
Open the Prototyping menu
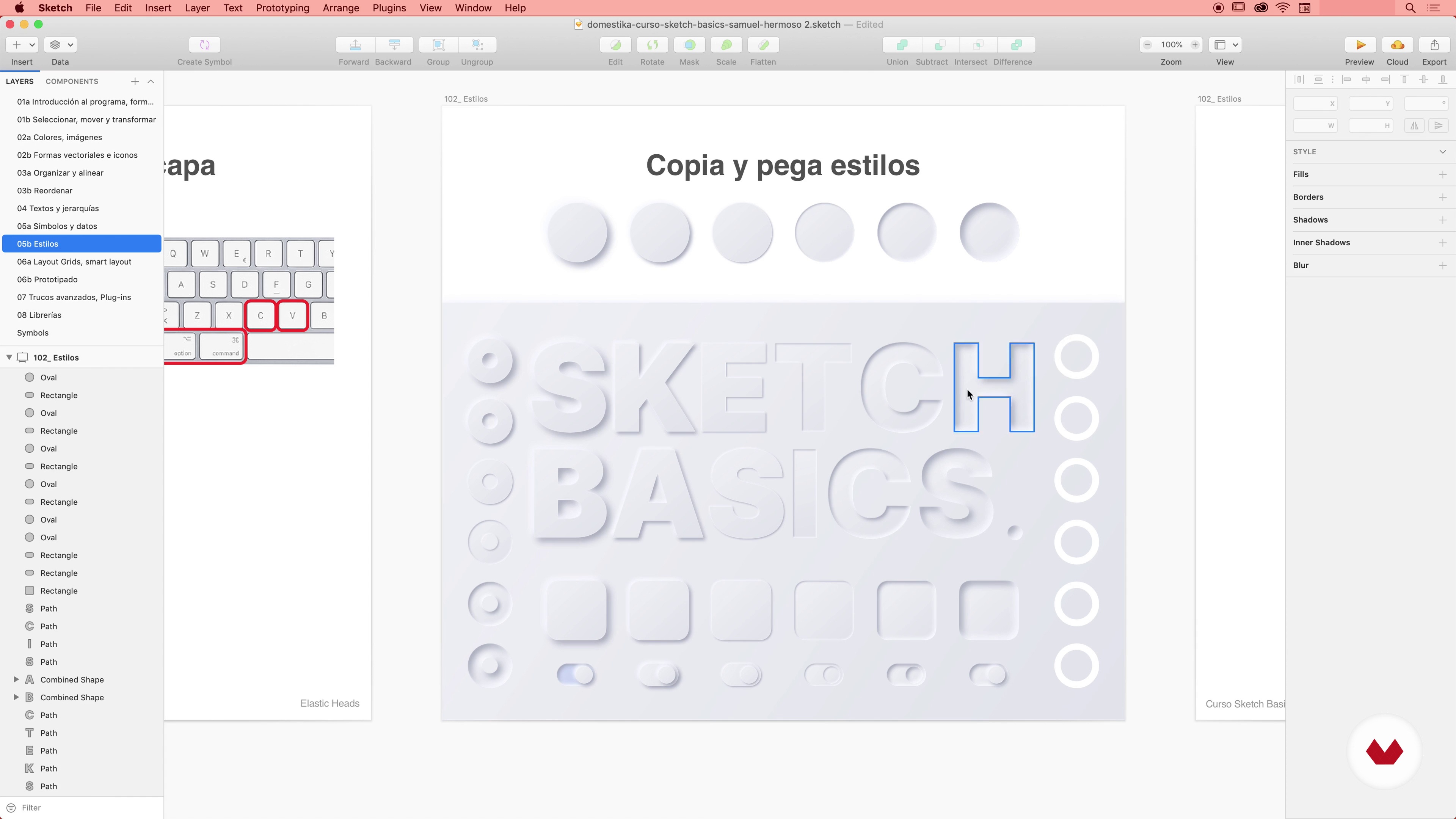[282, 8]
